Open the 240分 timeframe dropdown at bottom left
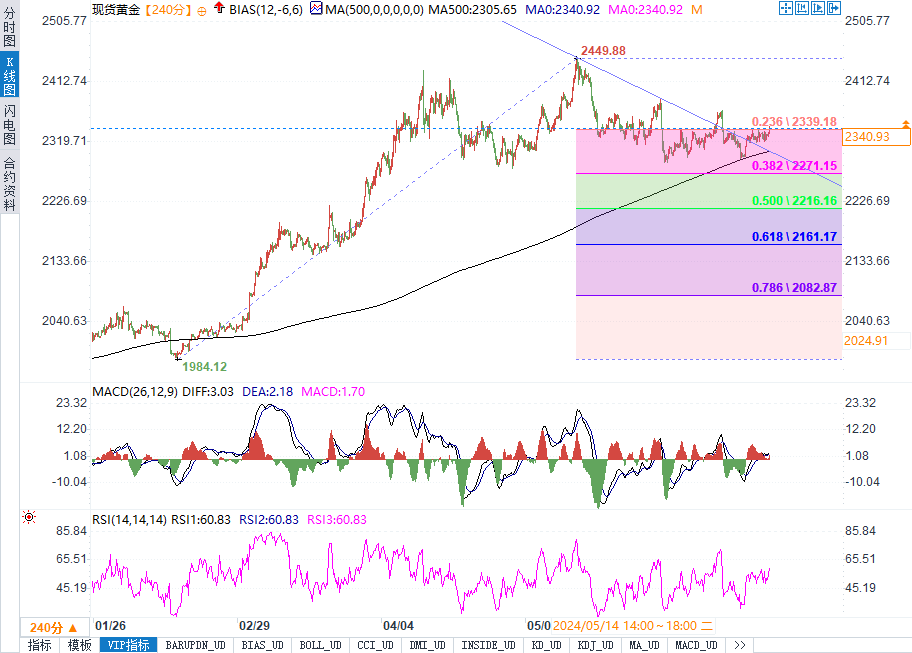Viewport: 912px width, 653px height. [45, 627]
